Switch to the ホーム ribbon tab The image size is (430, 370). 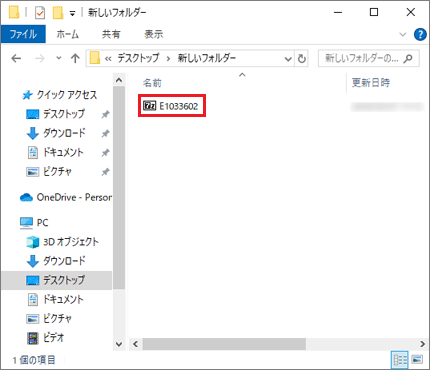click(x=67, y=34)
